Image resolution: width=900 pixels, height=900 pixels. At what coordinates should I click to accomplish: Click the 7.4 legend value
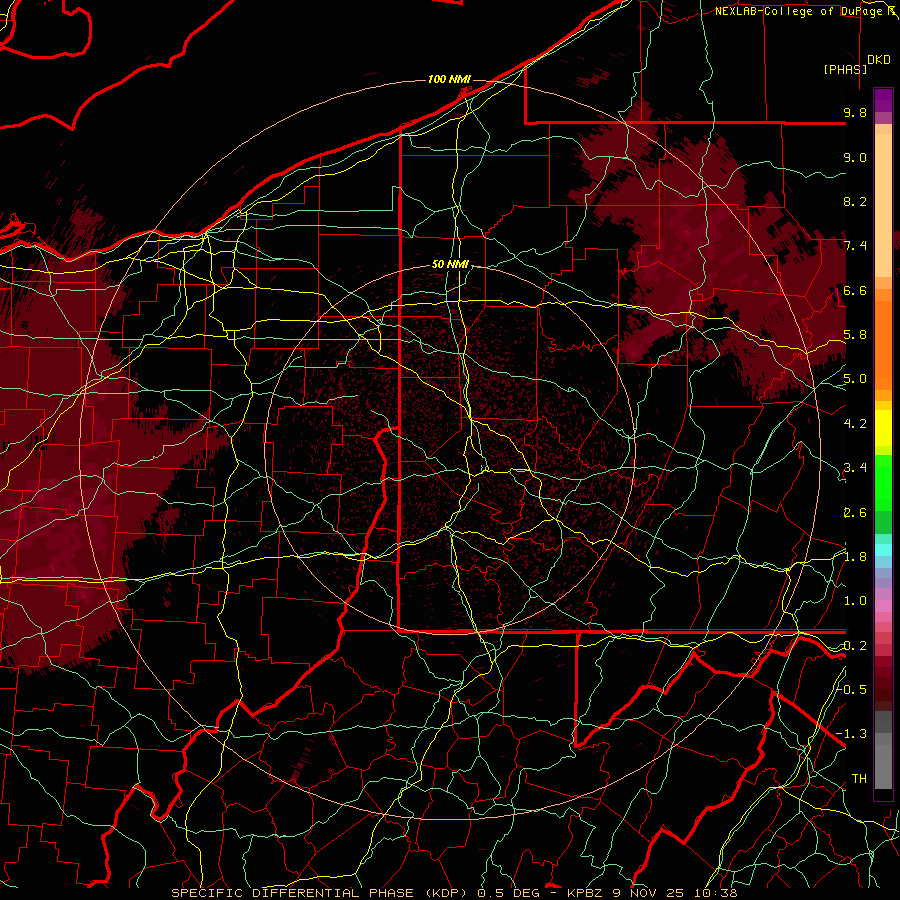[x=855, y=246]
